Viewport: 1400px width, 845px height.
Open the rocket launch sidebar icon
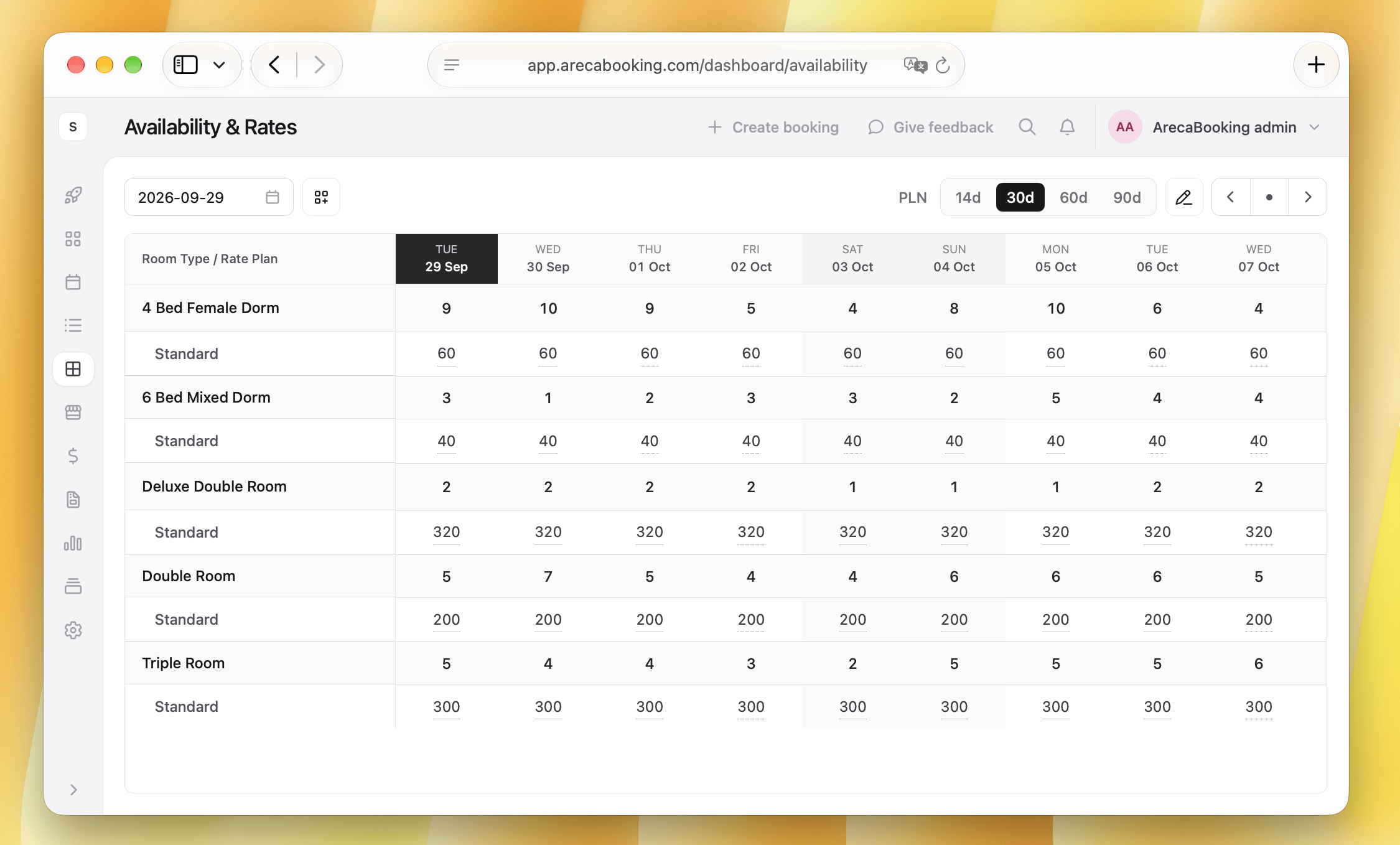tap(73, 195)
